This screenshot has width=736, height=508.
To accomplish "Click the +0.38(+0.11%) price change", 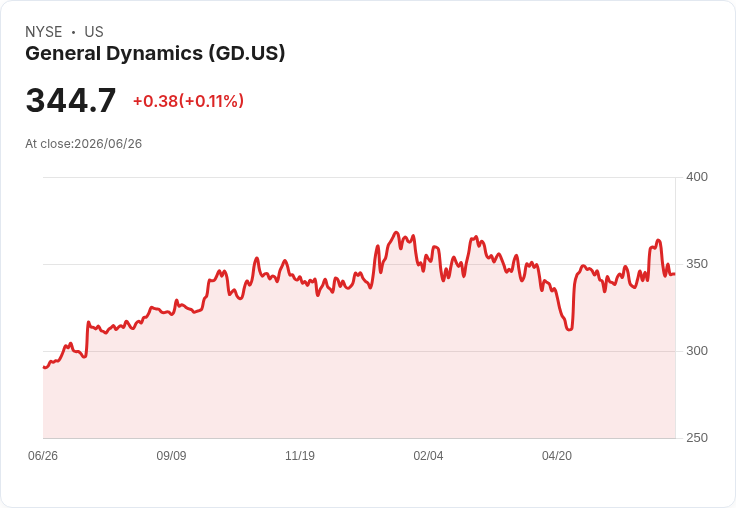I will coord(189,101).
